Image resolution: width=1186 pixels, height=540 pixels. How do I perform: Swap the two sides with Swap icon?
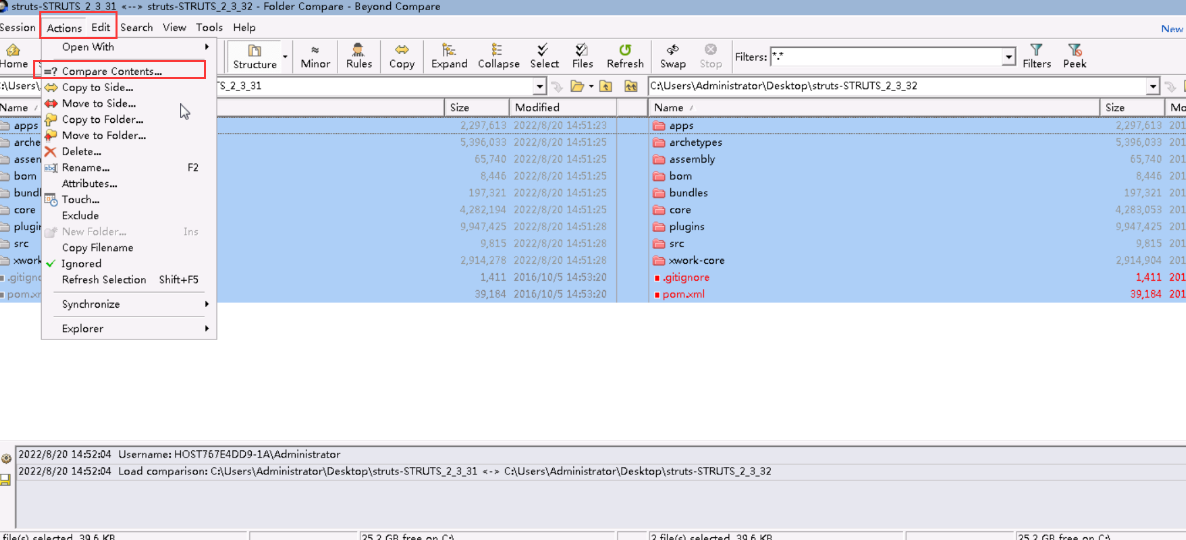point(672,56)
